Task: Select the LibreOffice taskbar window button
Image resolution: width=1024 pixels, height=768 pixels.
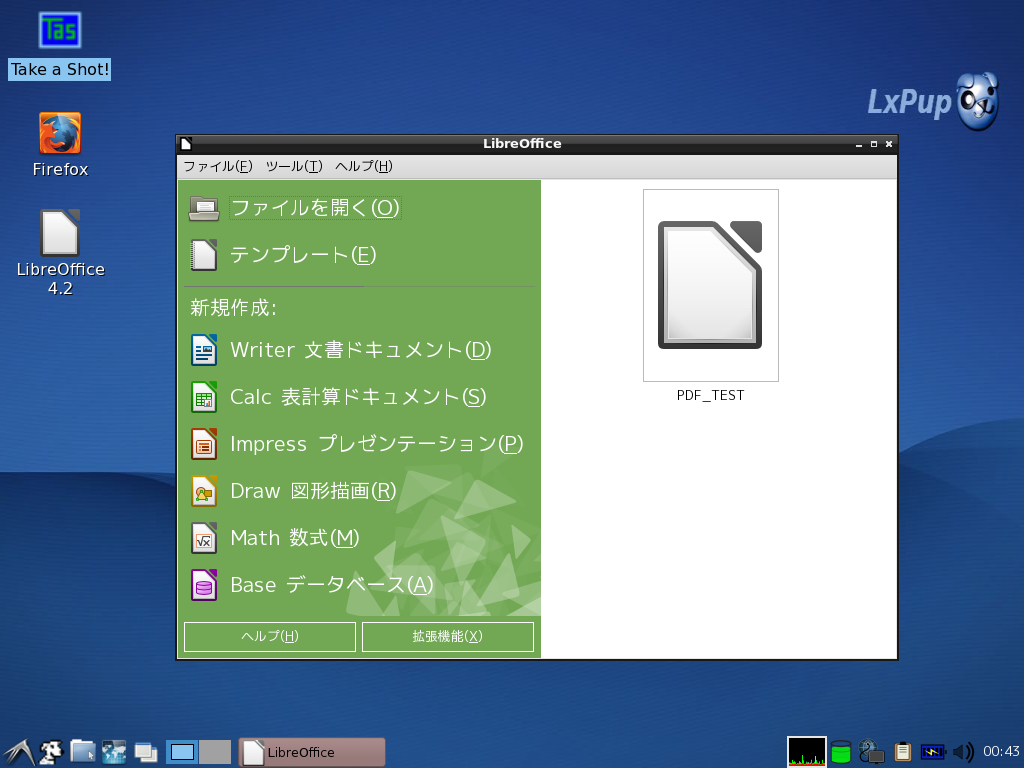Action: point(312,752)
